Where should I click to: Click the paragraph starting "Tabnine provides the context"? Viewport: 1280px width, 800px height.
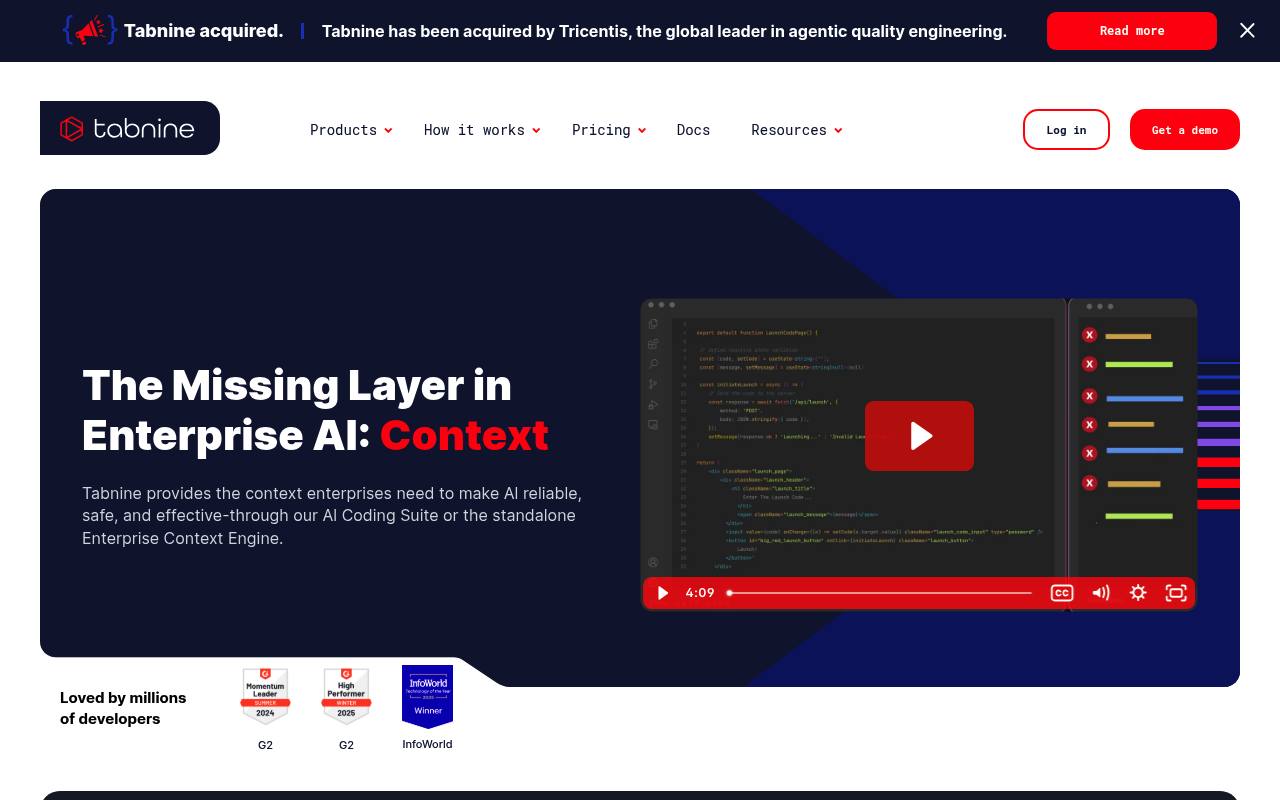(x=332, y=516)
